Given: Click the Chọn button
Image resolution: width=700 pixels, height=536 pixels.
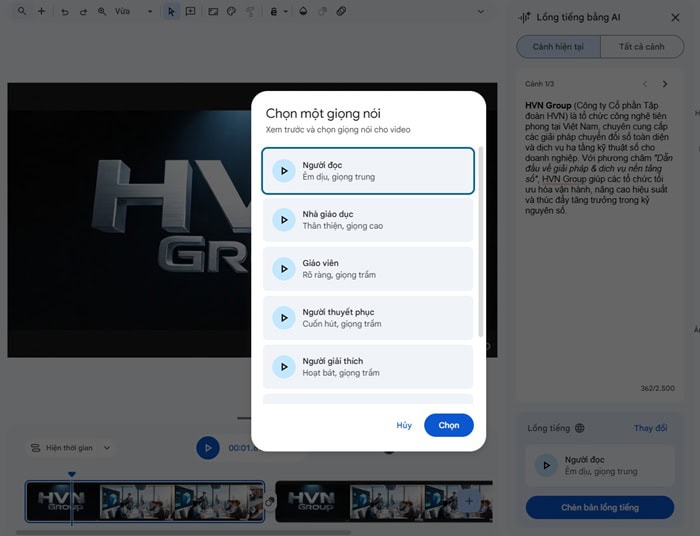Looking at the screenshot, I should point(448,425).
